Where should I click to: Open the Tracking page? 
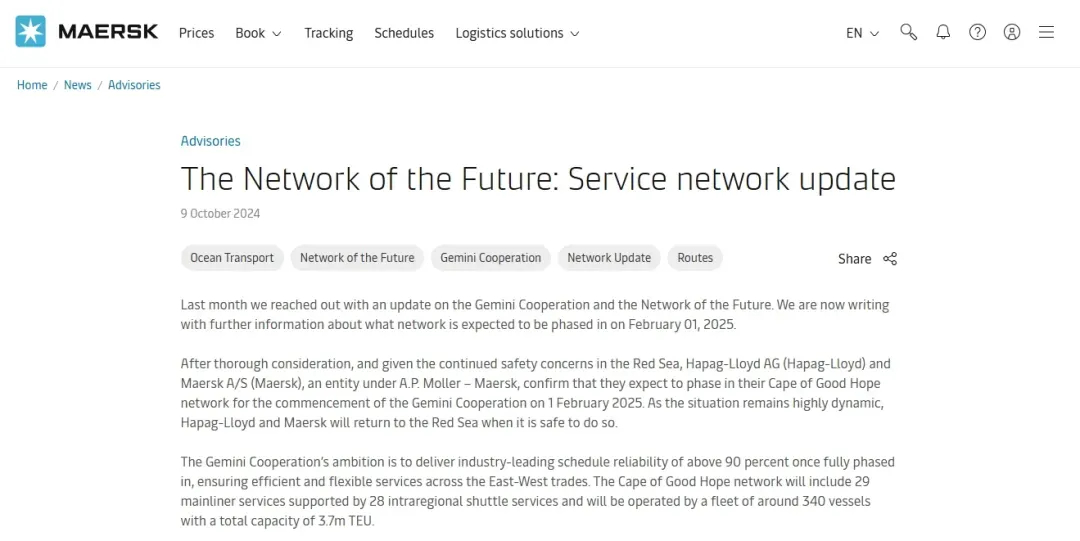pos(328,33)
